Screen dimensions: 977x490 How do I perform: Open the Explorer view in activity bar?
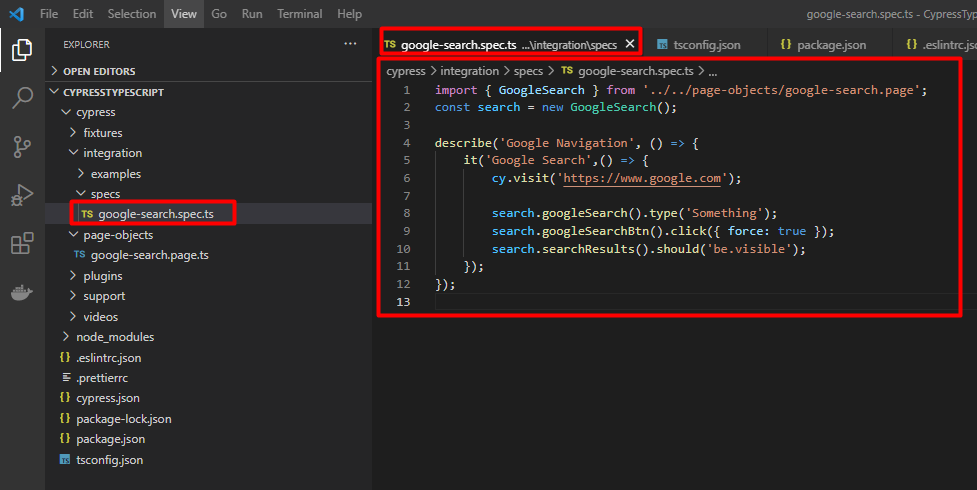coord(22,50)
